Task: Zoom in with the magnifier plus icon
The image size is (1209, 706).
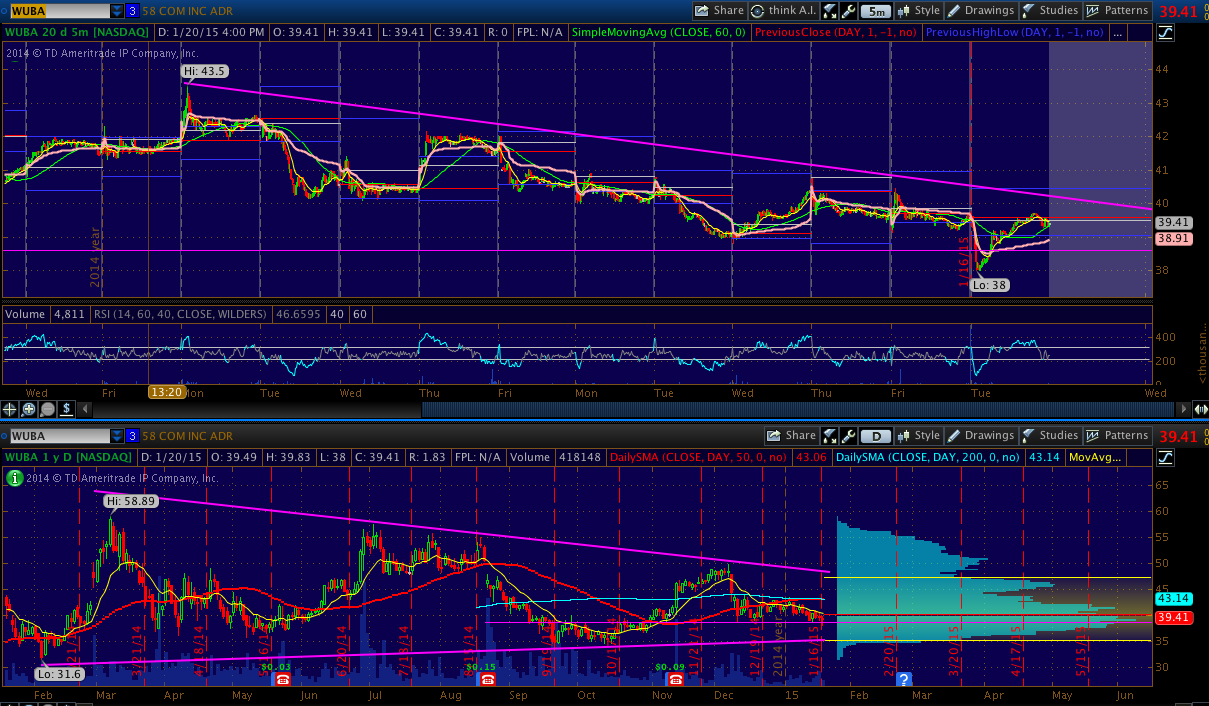Action: click(29, 409)
